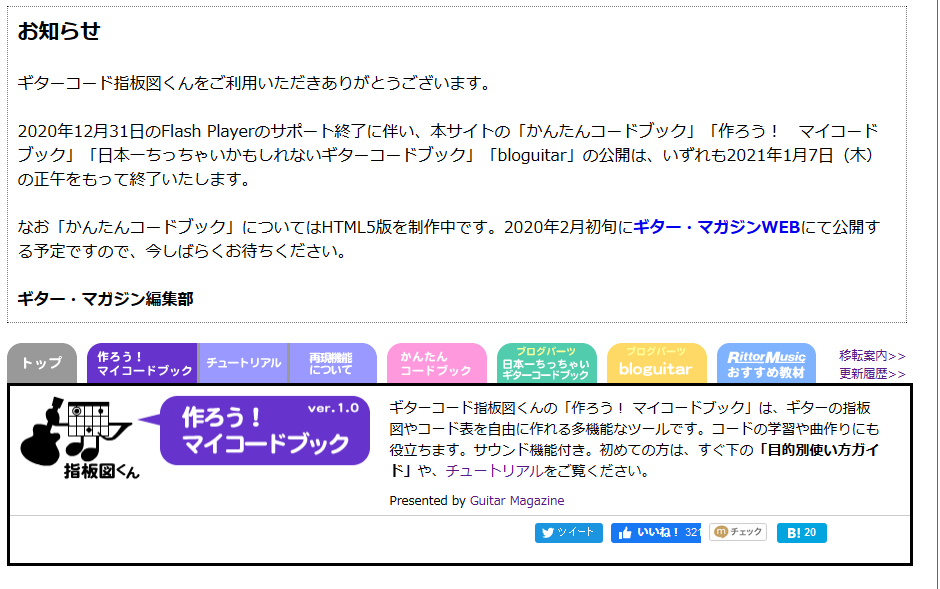Viewport: 940px width, 589px height.
Task: Click the 指板図くん guitar logo
Action: pyautogui.click(x=78, y=439)
